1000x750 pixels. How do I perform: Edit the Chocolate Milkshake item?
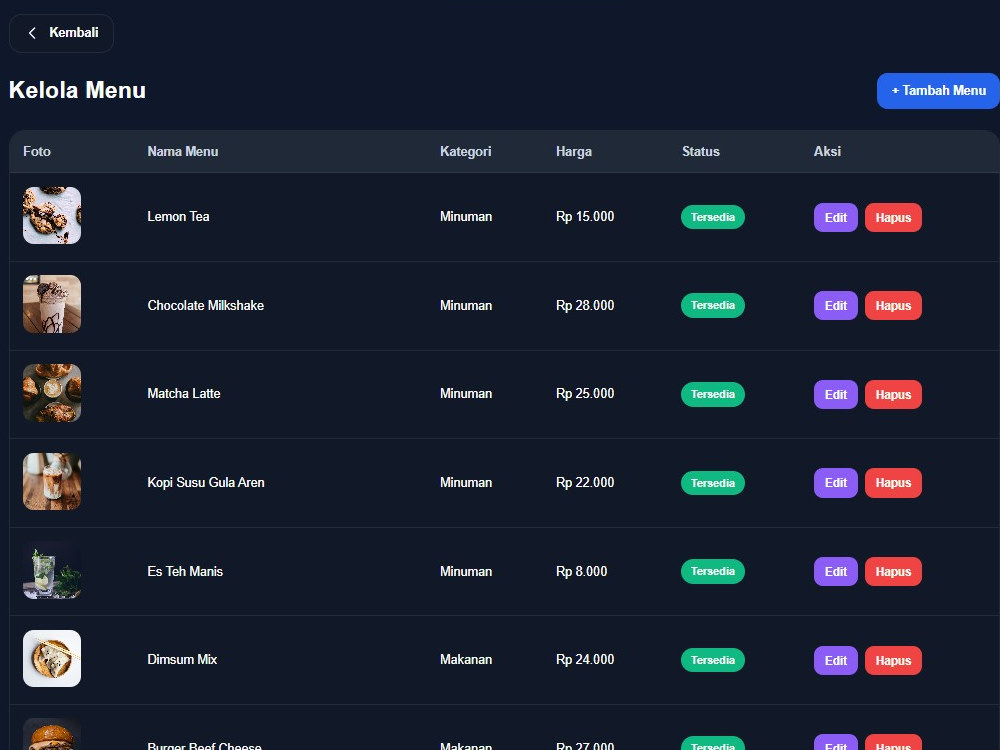click(835, 305)
